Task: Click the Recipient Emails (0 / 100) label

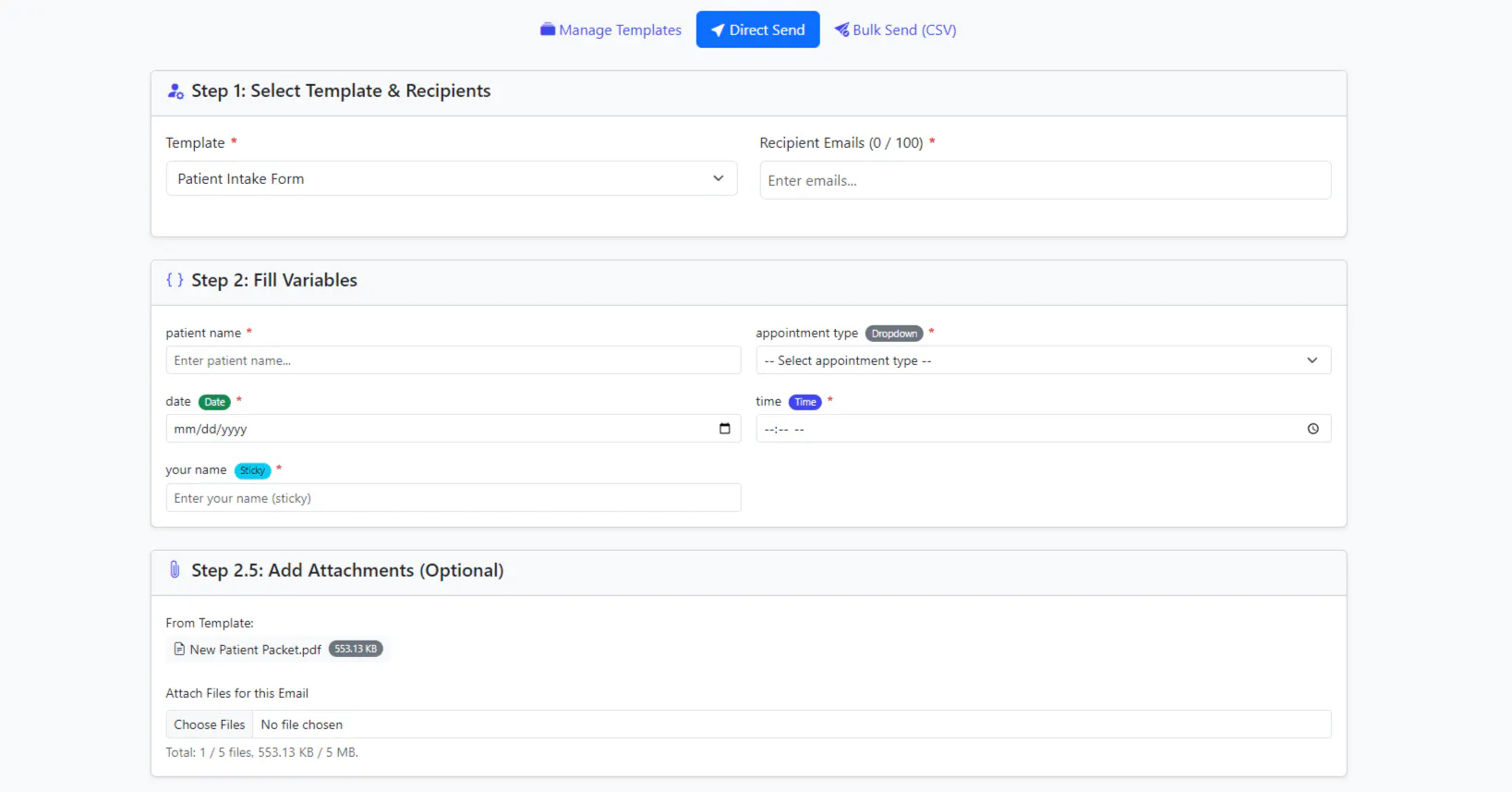Action: tap(841, 142)
